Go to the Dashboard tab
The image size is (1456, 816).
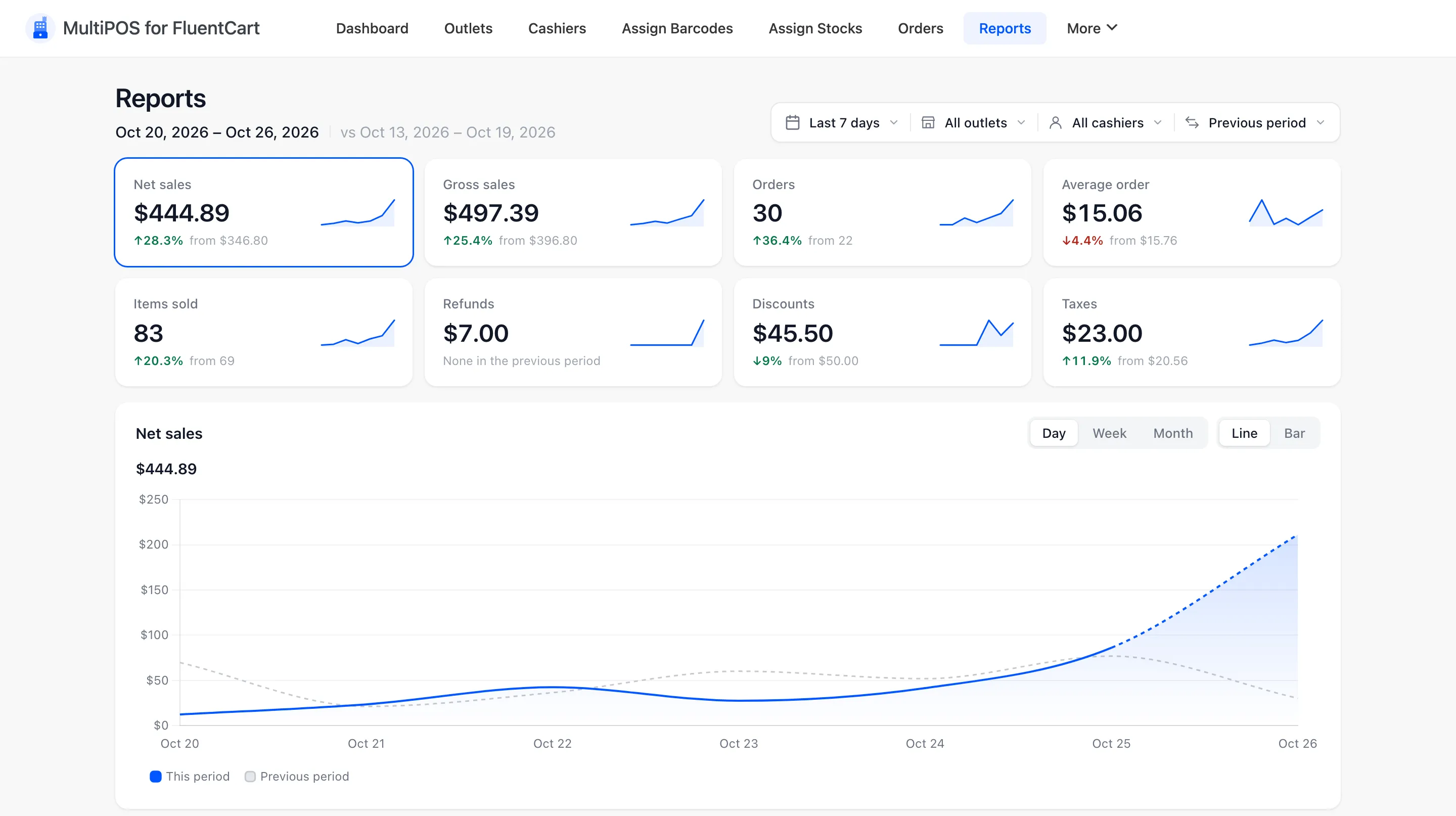click(372, 28)
